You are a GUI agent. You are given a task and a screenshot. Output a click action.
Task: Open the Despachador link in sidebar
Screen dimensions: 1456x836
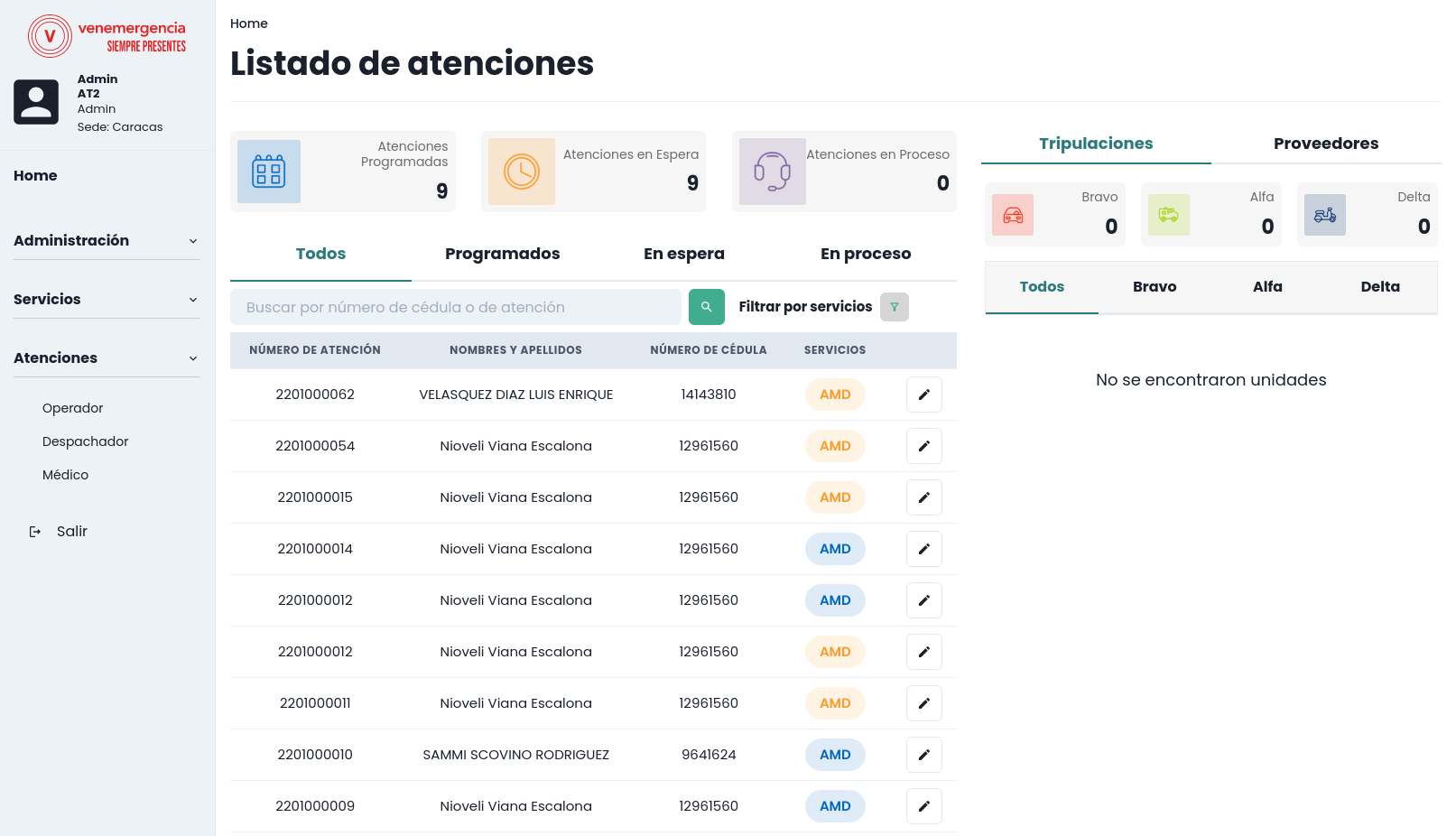pyautogui.click(x=85, y=441)
